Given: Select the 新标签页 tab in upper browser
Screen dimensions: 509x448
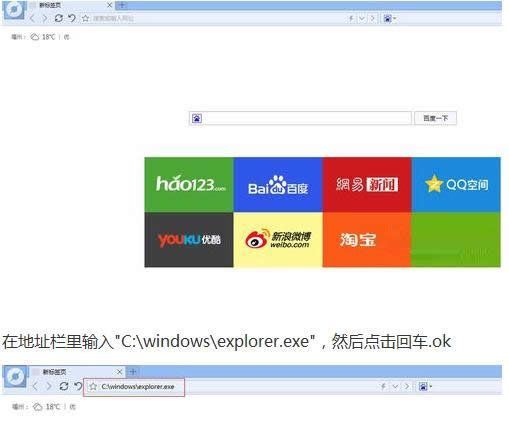Looking at the screenshot, I should 71,5.
